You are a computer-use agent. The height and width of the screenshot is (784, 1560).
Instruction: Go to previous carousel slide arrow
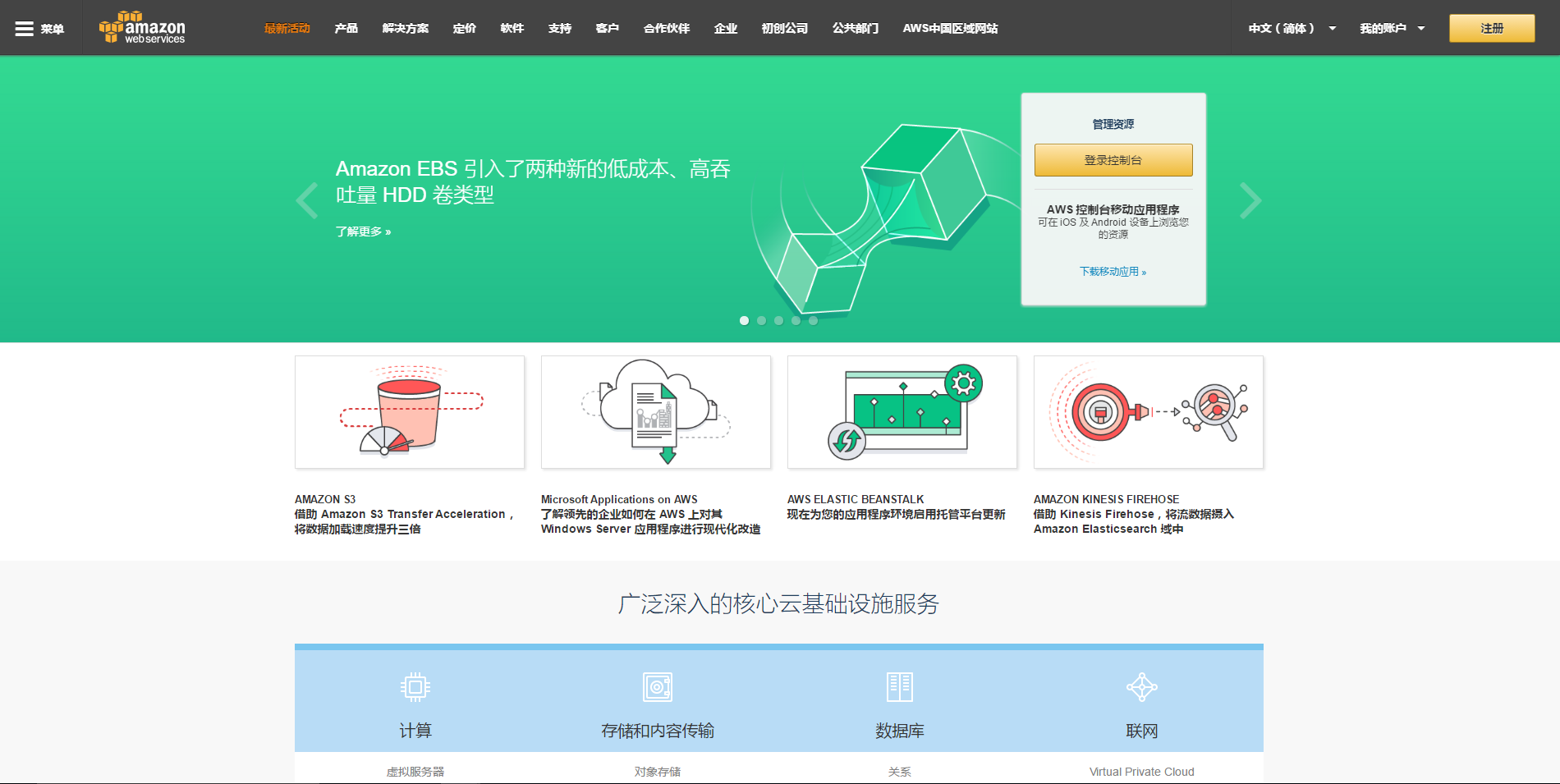click(307, 200)
